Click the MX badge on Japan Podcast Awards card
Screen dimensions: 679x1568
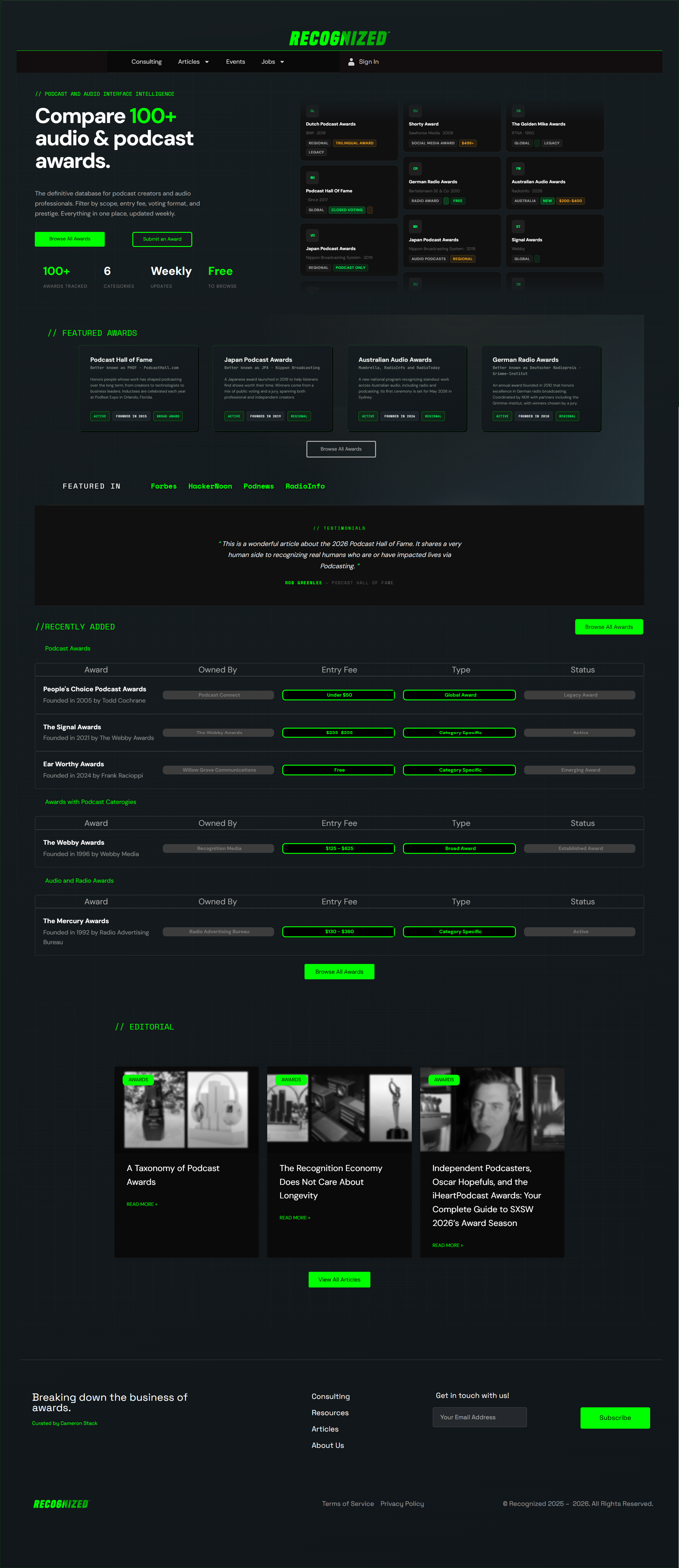coord(415,227)
